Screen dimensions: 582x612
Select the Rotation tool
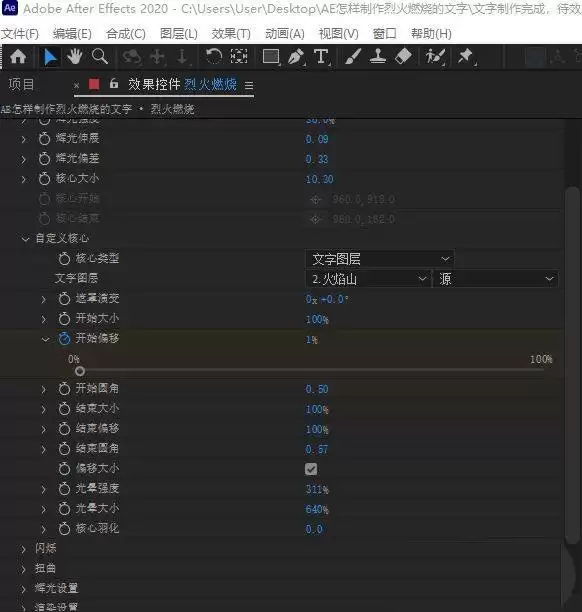coord(214,57)
